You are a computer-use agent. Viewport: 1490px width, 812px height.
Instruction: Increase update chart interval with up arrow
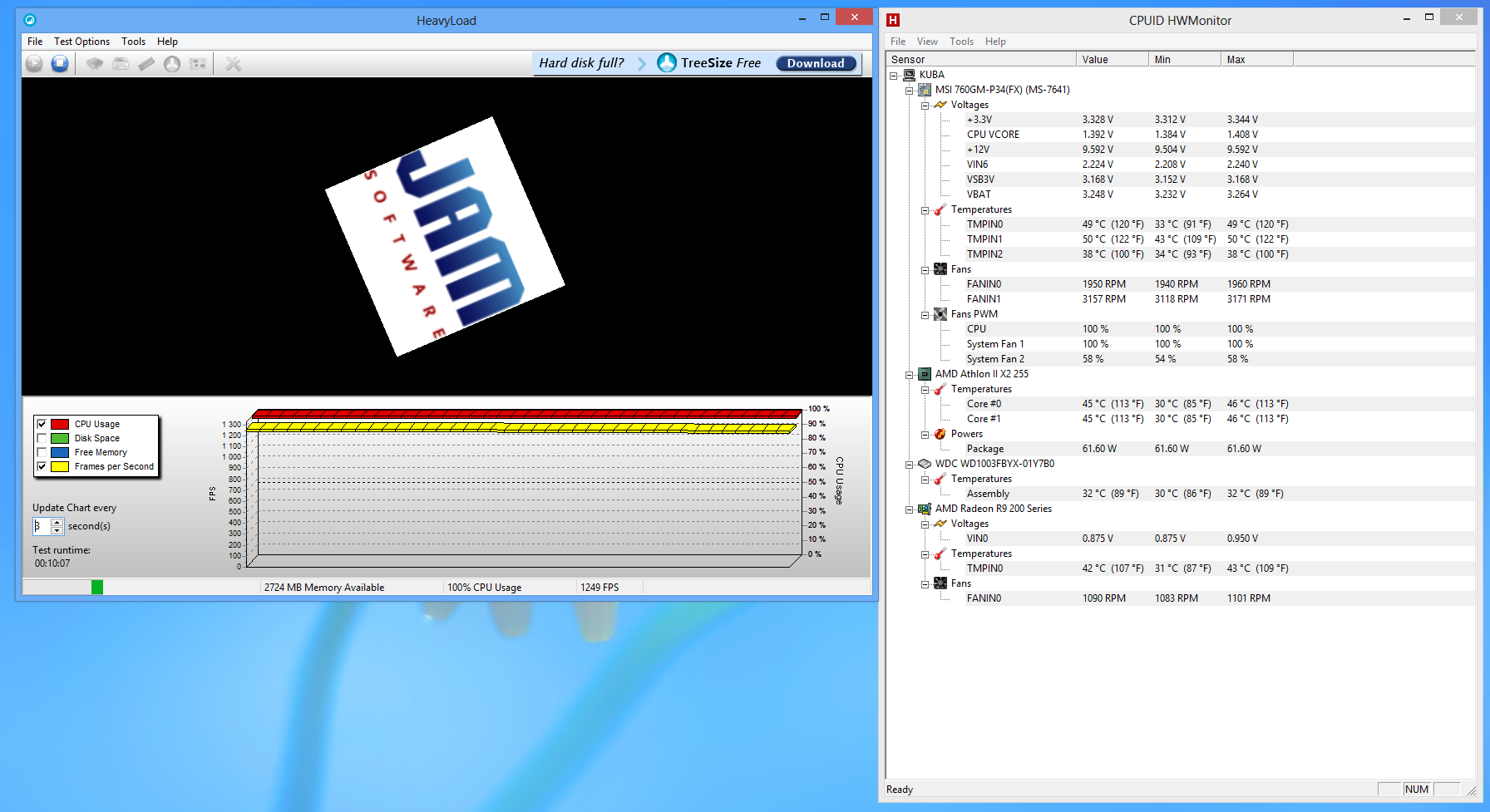(57, 522)
